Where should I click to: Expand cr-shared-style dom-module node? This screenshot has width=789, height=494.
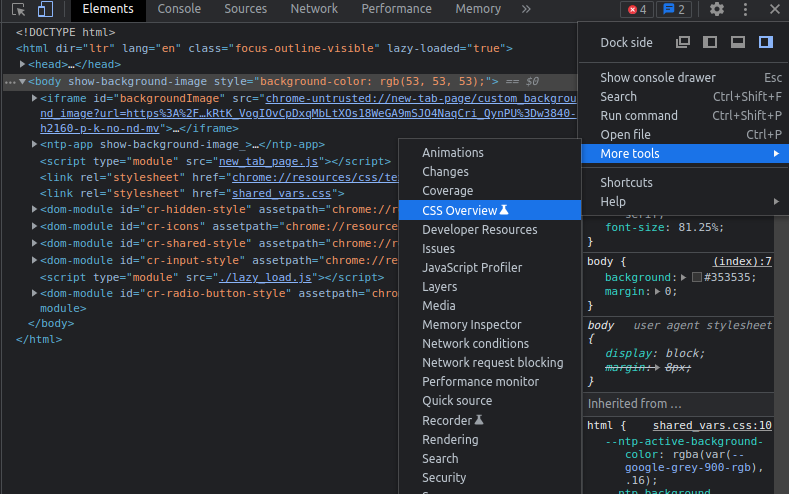pos(34,243)
